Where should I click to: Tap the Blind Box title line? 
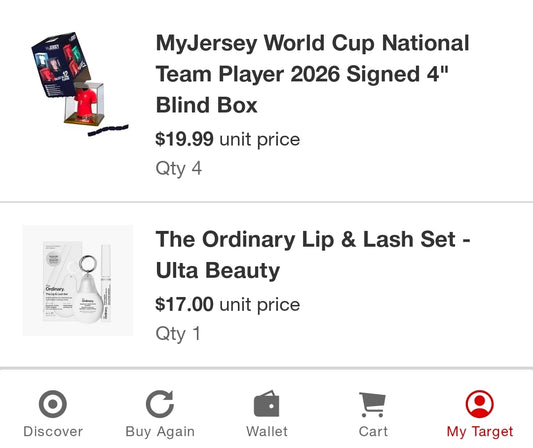pos(207,105)
